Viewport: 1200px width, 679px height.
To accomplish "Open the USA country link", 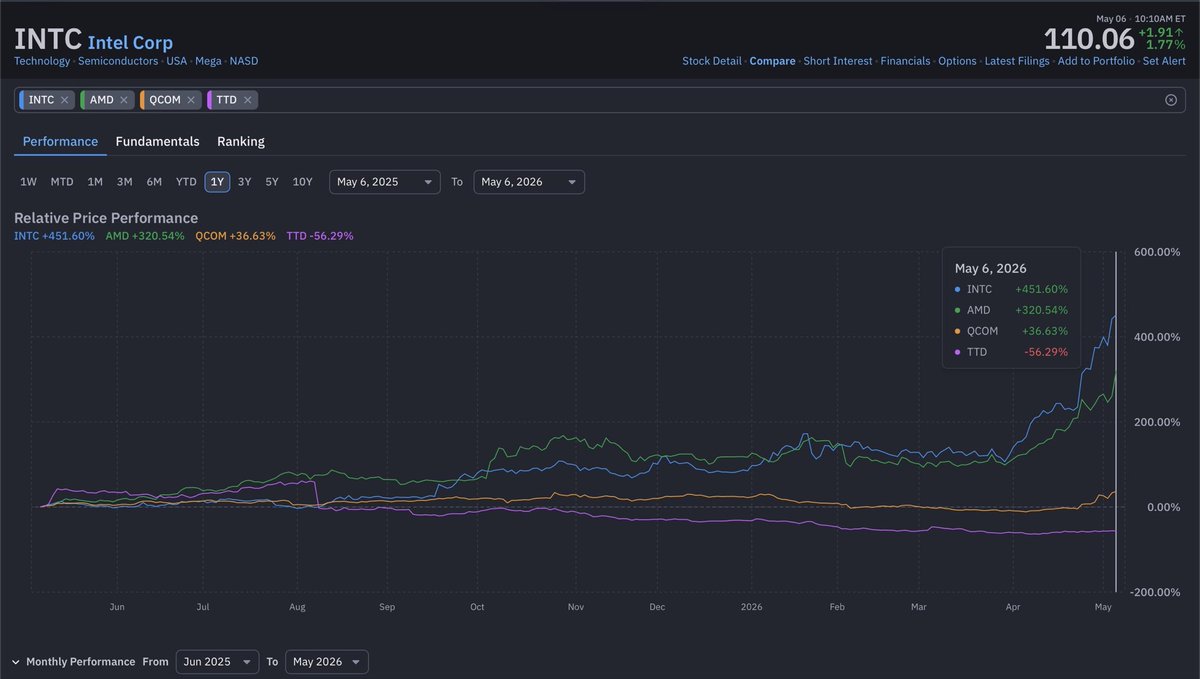I will point(176,61).
